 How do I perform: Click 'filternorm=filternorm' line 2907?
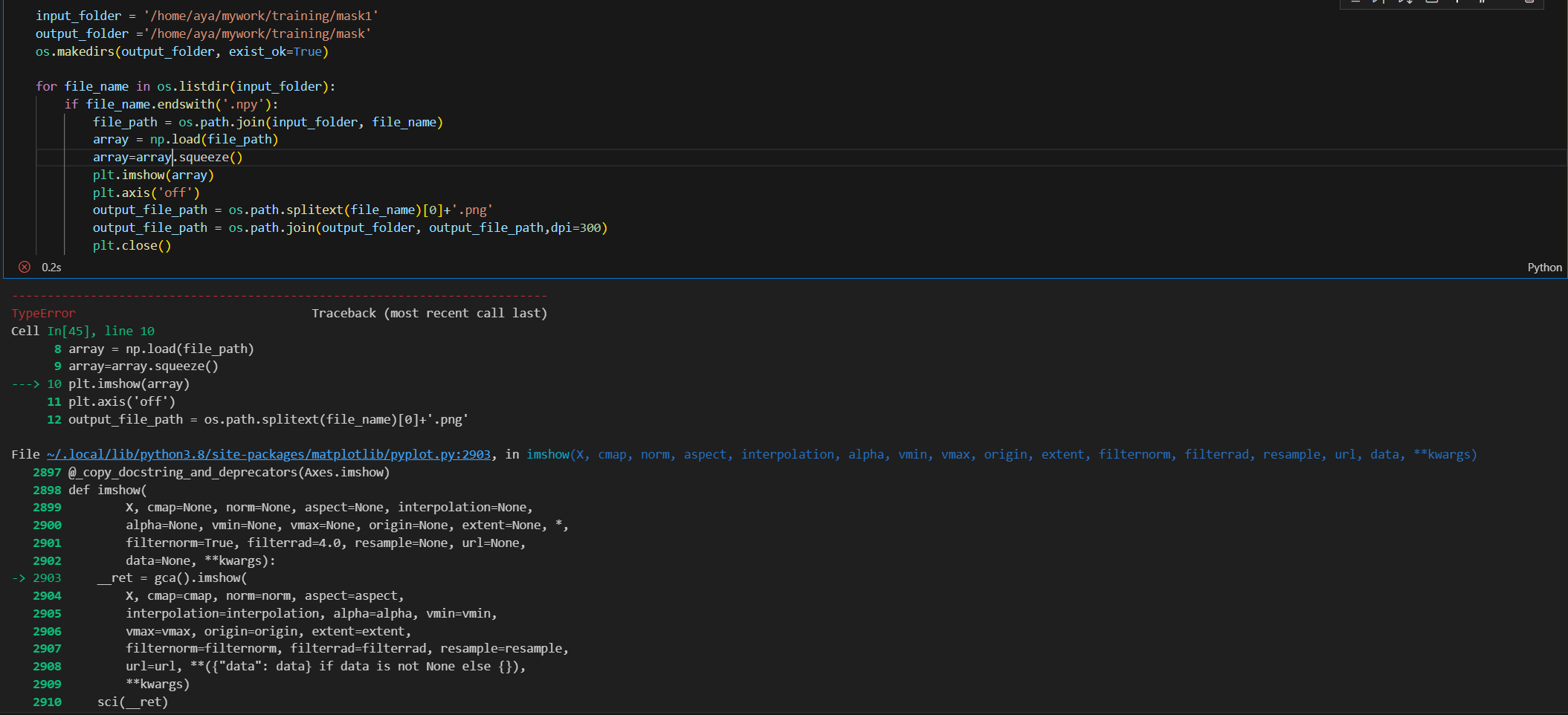point(347,648)
